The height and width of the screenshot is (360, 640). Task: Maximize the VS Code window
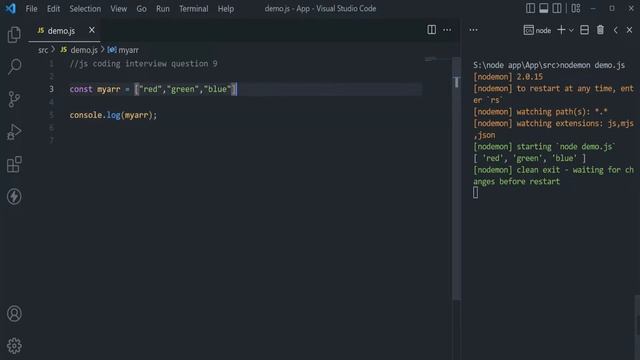612,8
